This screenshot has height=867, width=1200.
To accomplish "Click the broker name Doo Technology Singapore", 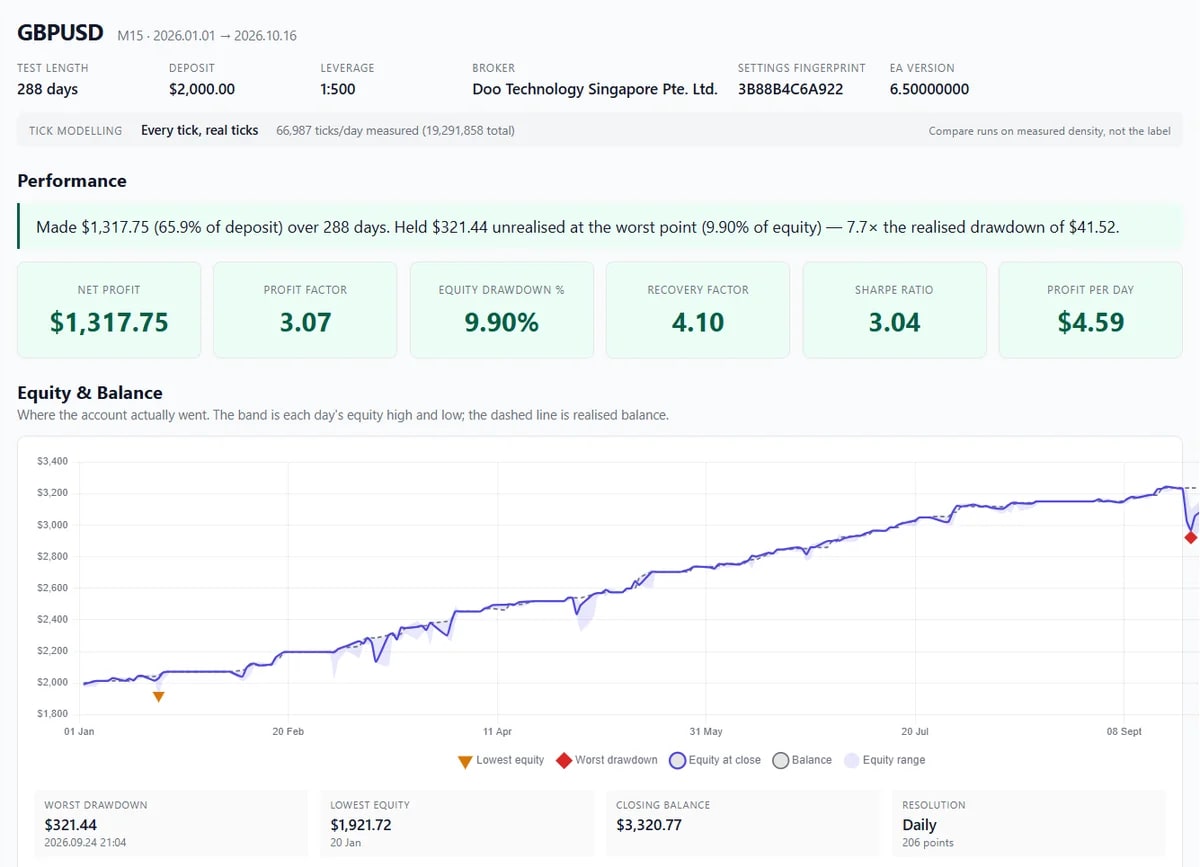I will (x=595, y=89).
